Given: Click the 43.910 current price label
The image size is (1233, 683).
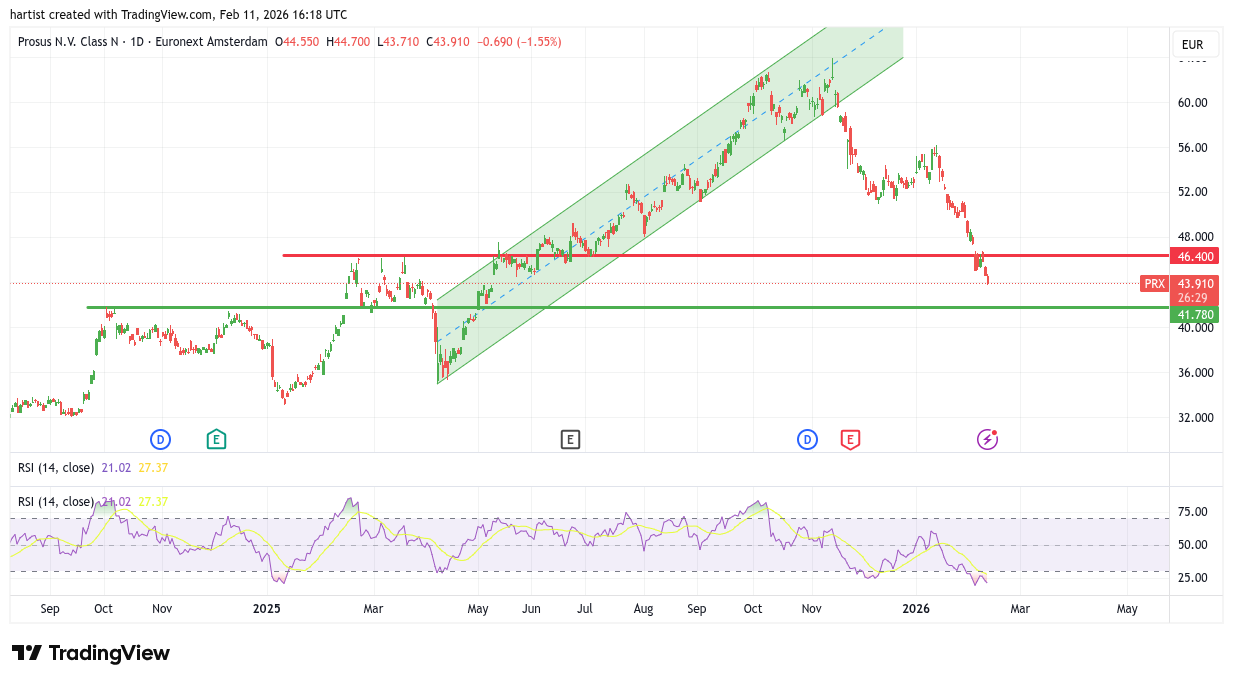Looking at the screenshot, I should (1195, 284).
